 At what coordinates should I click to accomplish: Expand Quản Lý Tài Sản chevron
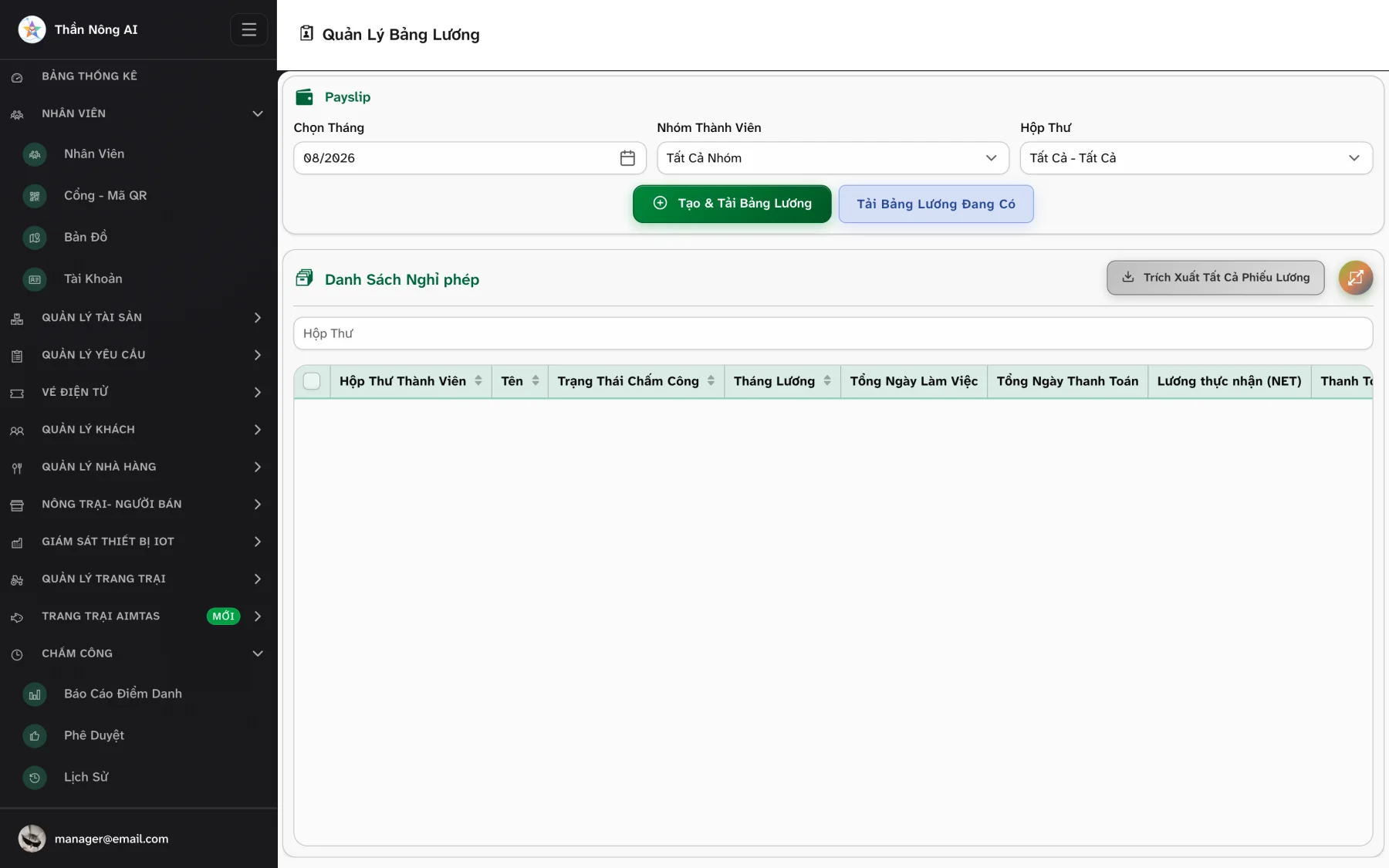[258, 317]
